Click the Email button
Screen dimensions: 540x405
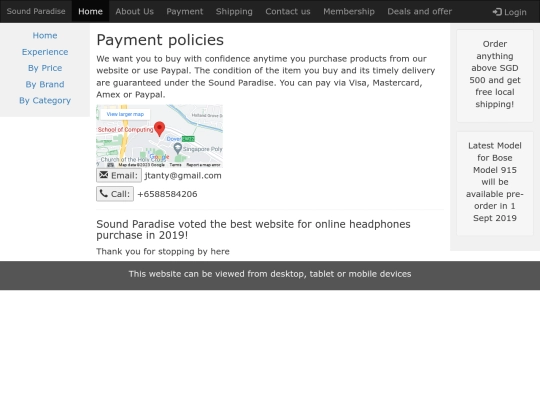[x=119, y=175]
